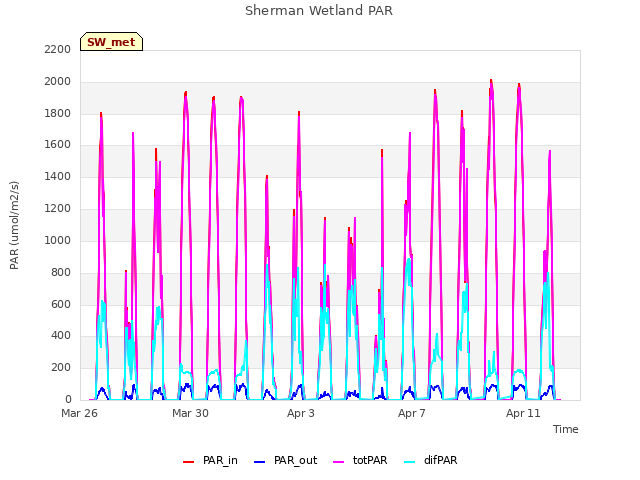Click the 600 y-axis tick label

tap(61, 304)
